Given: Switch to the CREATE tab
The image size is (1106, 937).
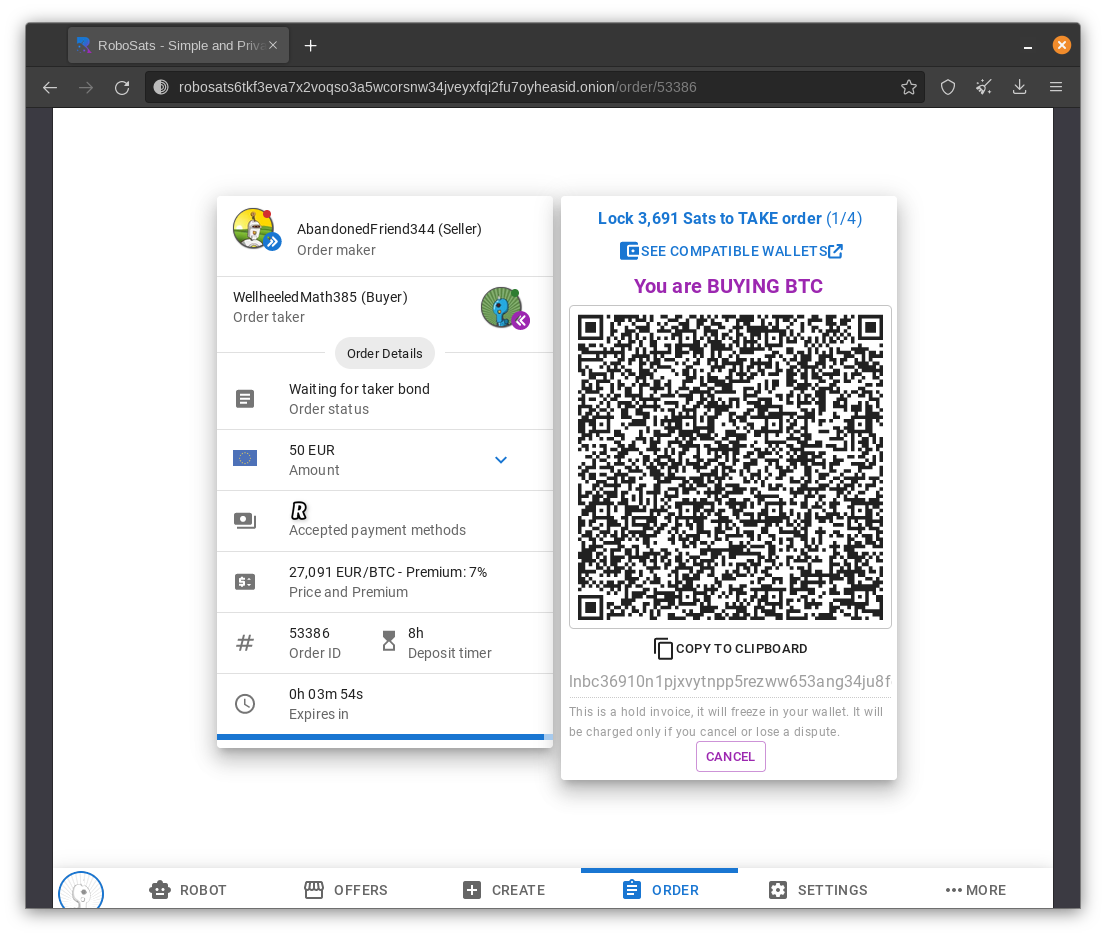Looking at the screenshot, I should point(504,890).
